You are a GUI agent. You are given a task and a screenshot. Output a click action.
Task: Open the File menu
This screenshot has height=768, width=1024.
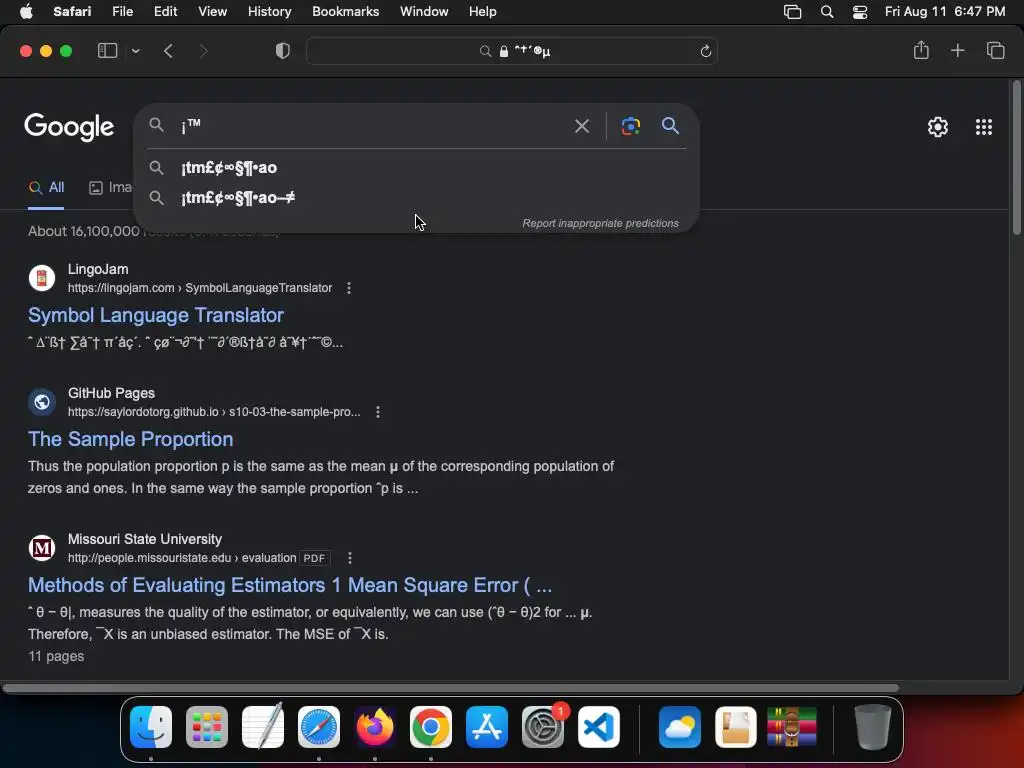(122, 12)
